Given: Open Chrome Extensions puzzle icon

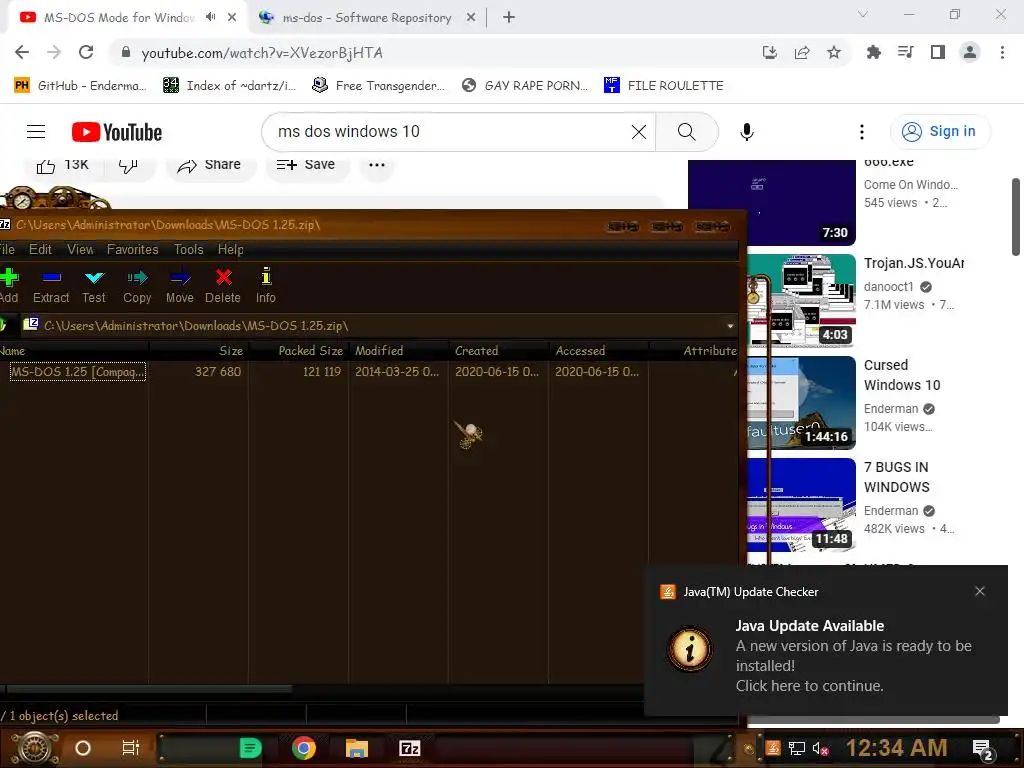Looking at the screenshot, I should (873, 52).
